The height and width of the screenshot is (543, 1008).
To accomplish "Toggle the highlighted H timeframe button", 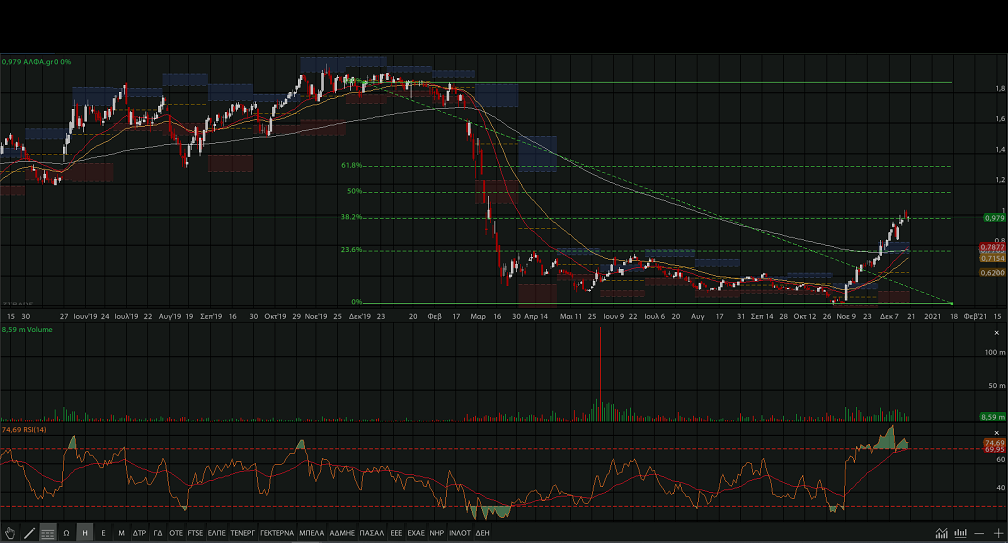I will [85, 533].
